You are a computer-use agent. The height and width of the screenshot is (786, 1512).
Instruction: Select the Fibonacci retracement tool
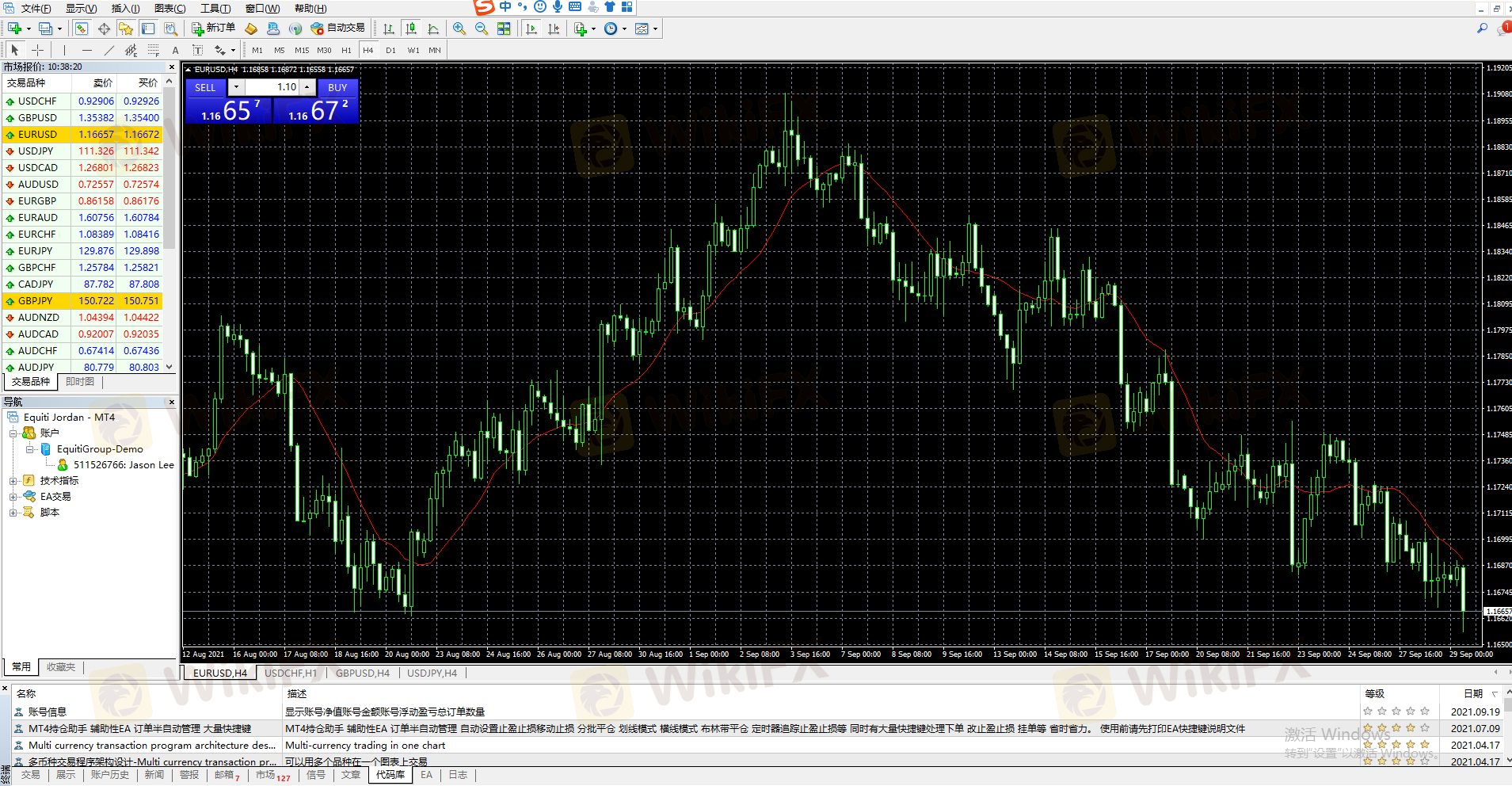click(x=154, y=50)
